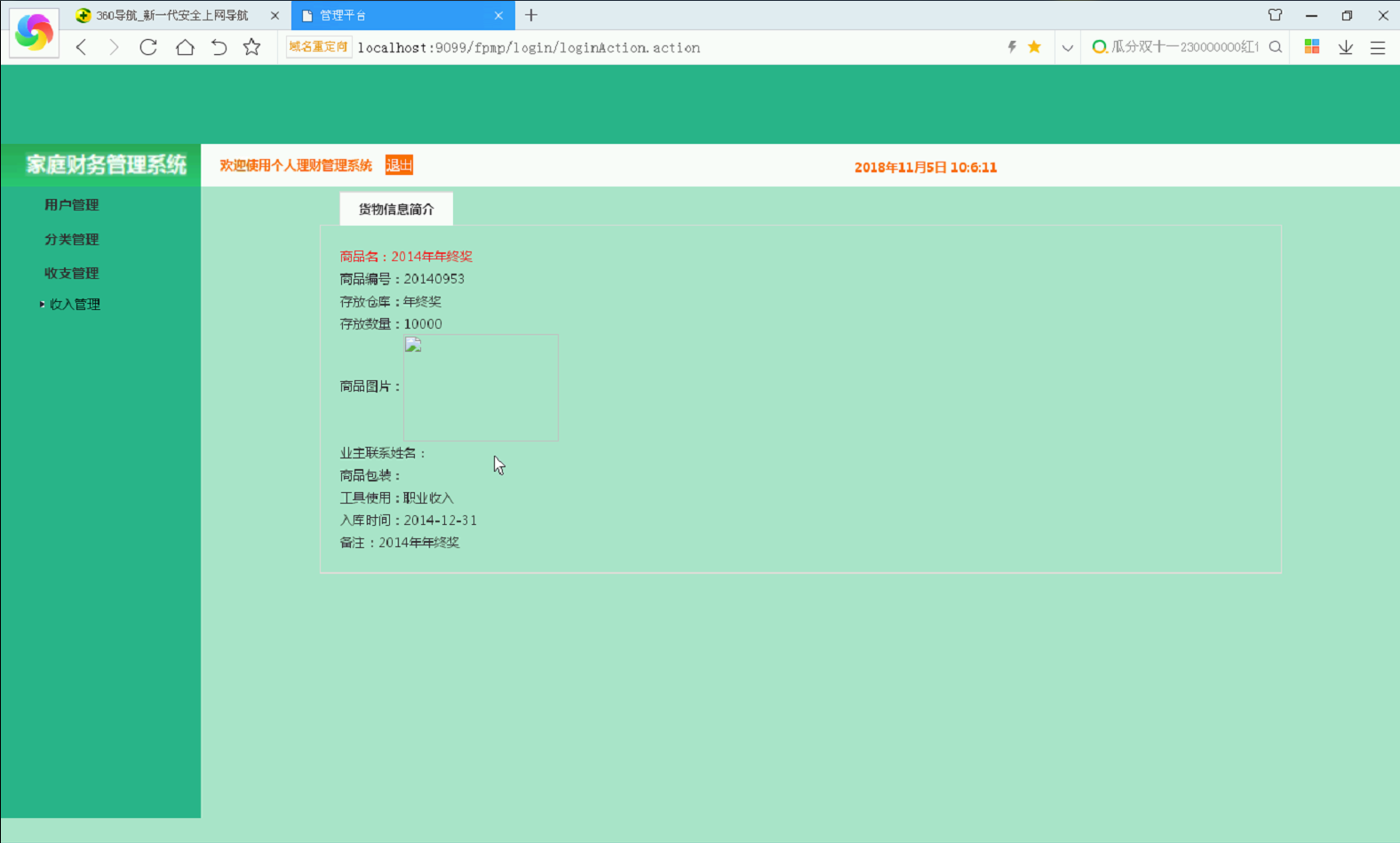This screenshot has height=843, width=1400.
Task: Open 收支管理 in sidebar
Action: tap(72, 273)
